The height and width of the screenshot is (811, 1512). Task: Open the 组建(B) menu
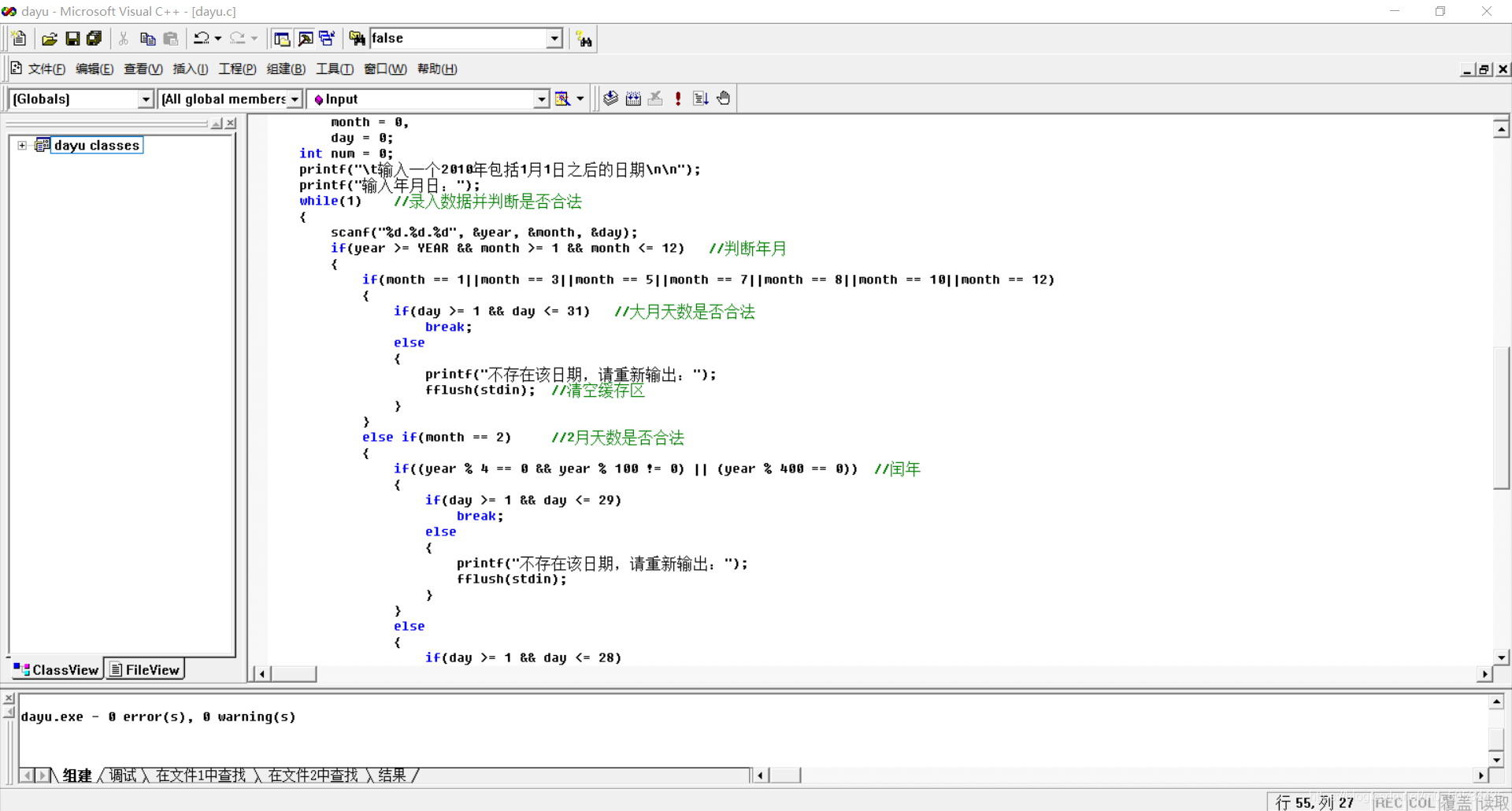coord(286,69)
